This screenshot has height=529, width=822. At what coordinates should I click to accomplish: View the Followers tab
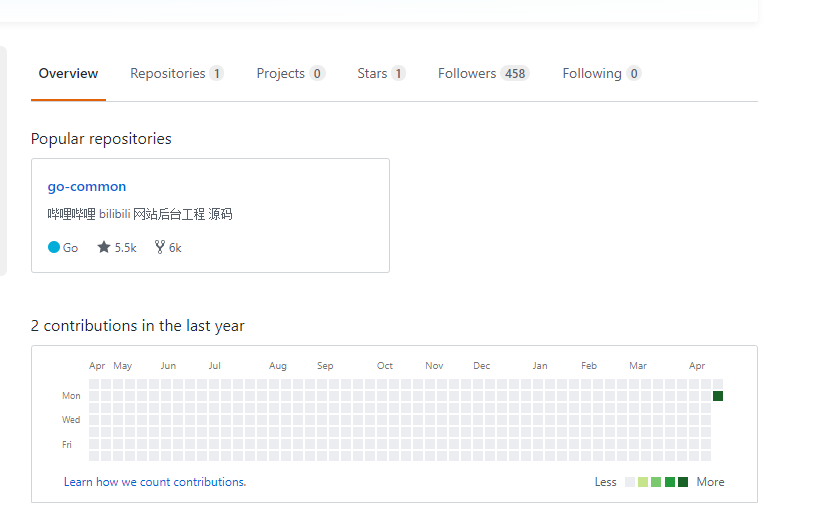coord(467,73)
